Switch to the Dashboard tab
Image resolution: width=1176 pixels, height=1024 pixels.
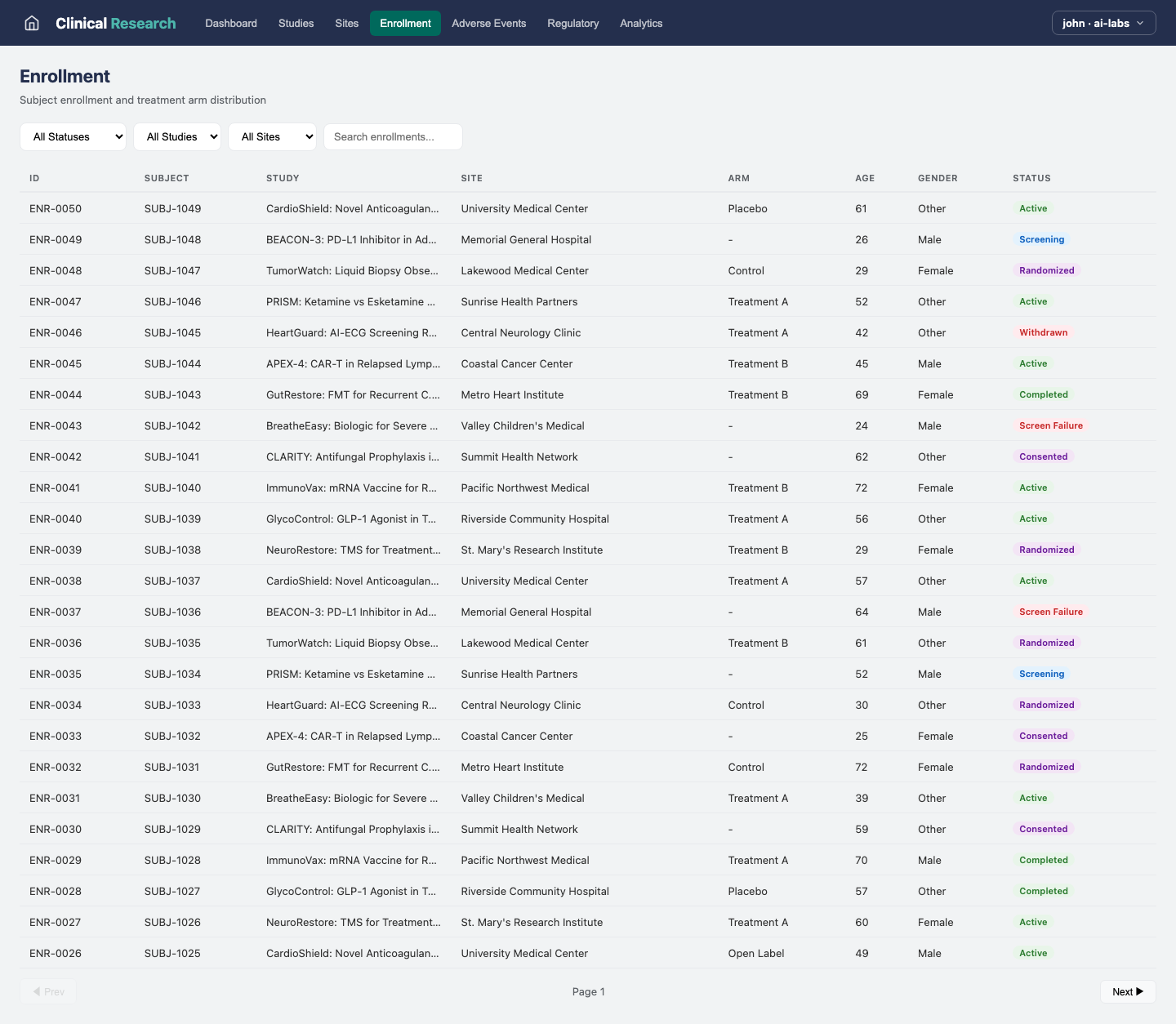pos(231,23)
